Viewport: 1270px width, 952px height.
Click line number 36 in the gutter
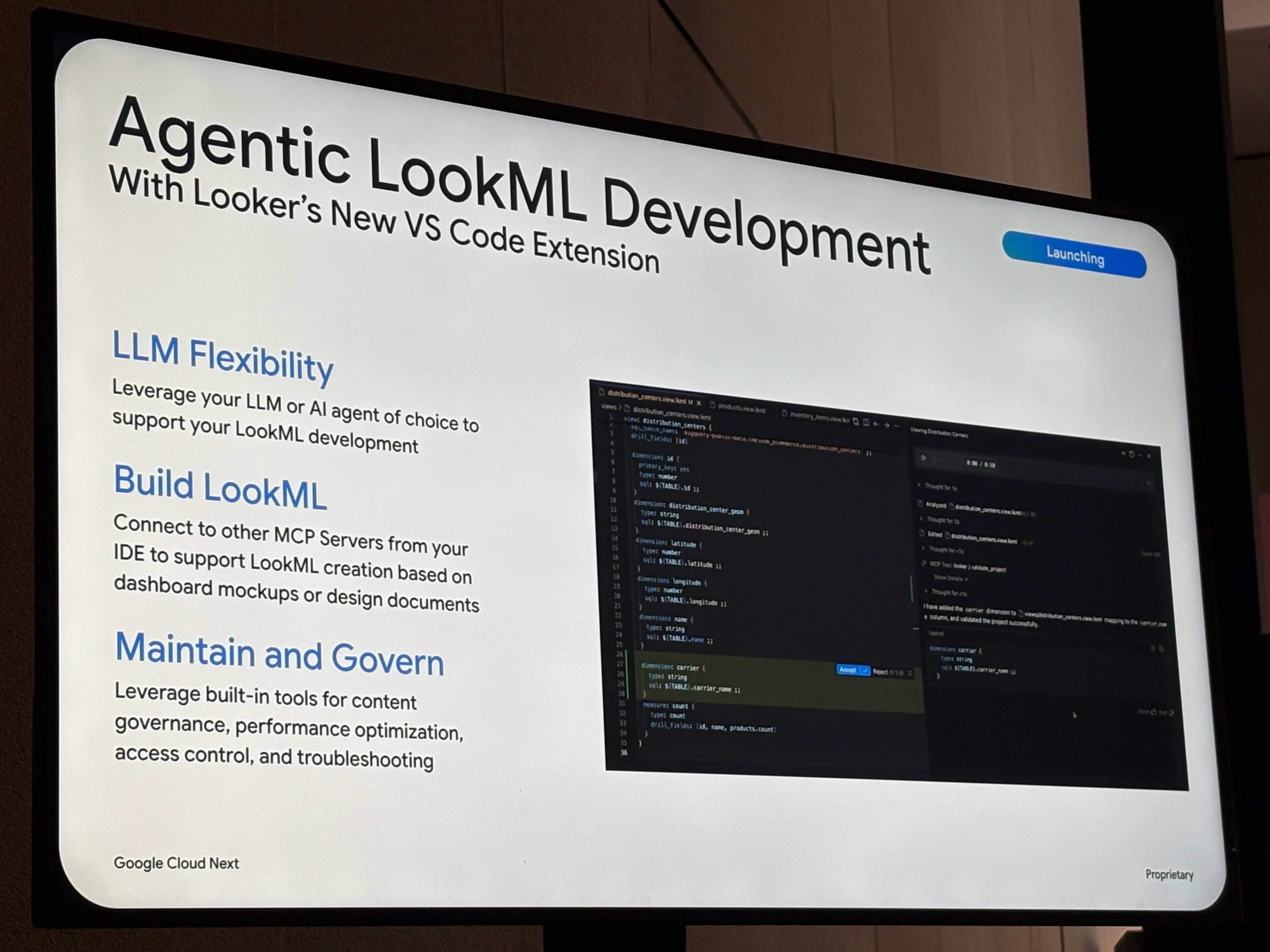pos(624,752)
